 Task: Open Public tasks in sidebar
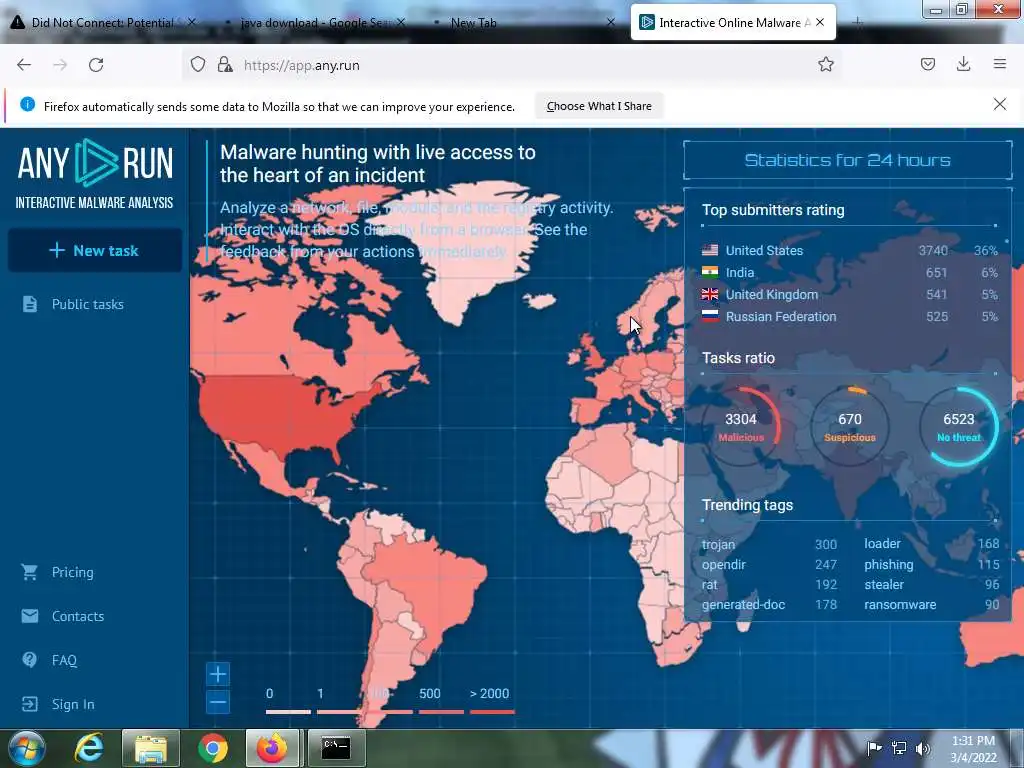88,304
